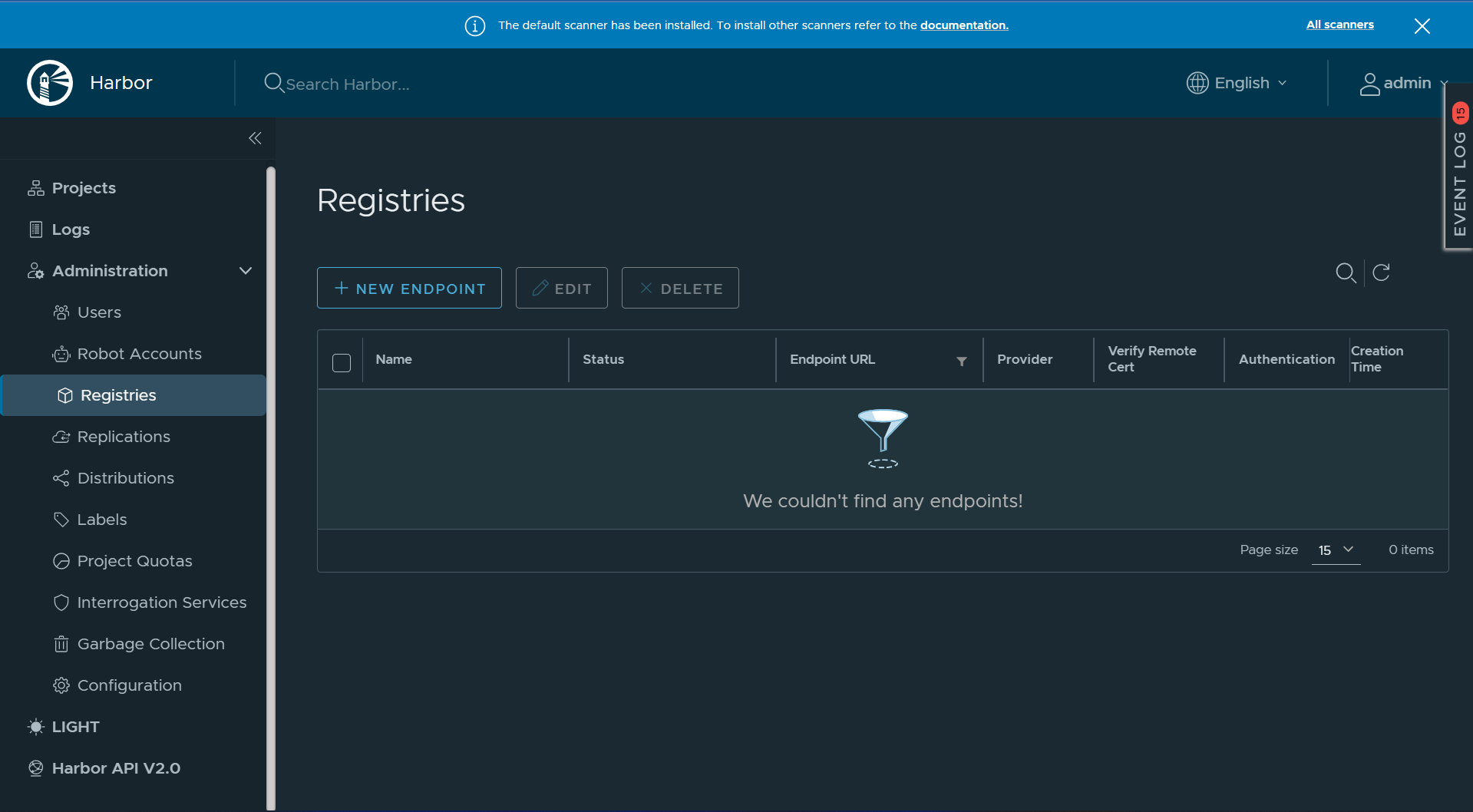
Task: Click the info icon in the banner
Action: pyautogui.click(x=475, y=26)
